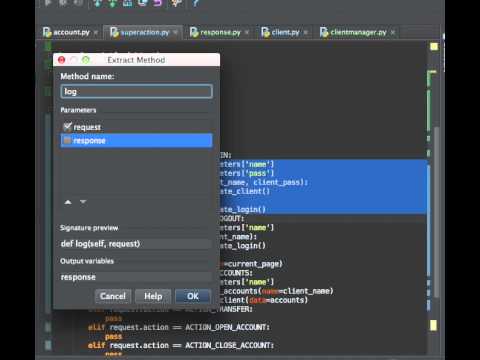This screenshot has width=480, height=360.
Task: Click code text accounts(name=client_name)
Action: tap(279, 291)
